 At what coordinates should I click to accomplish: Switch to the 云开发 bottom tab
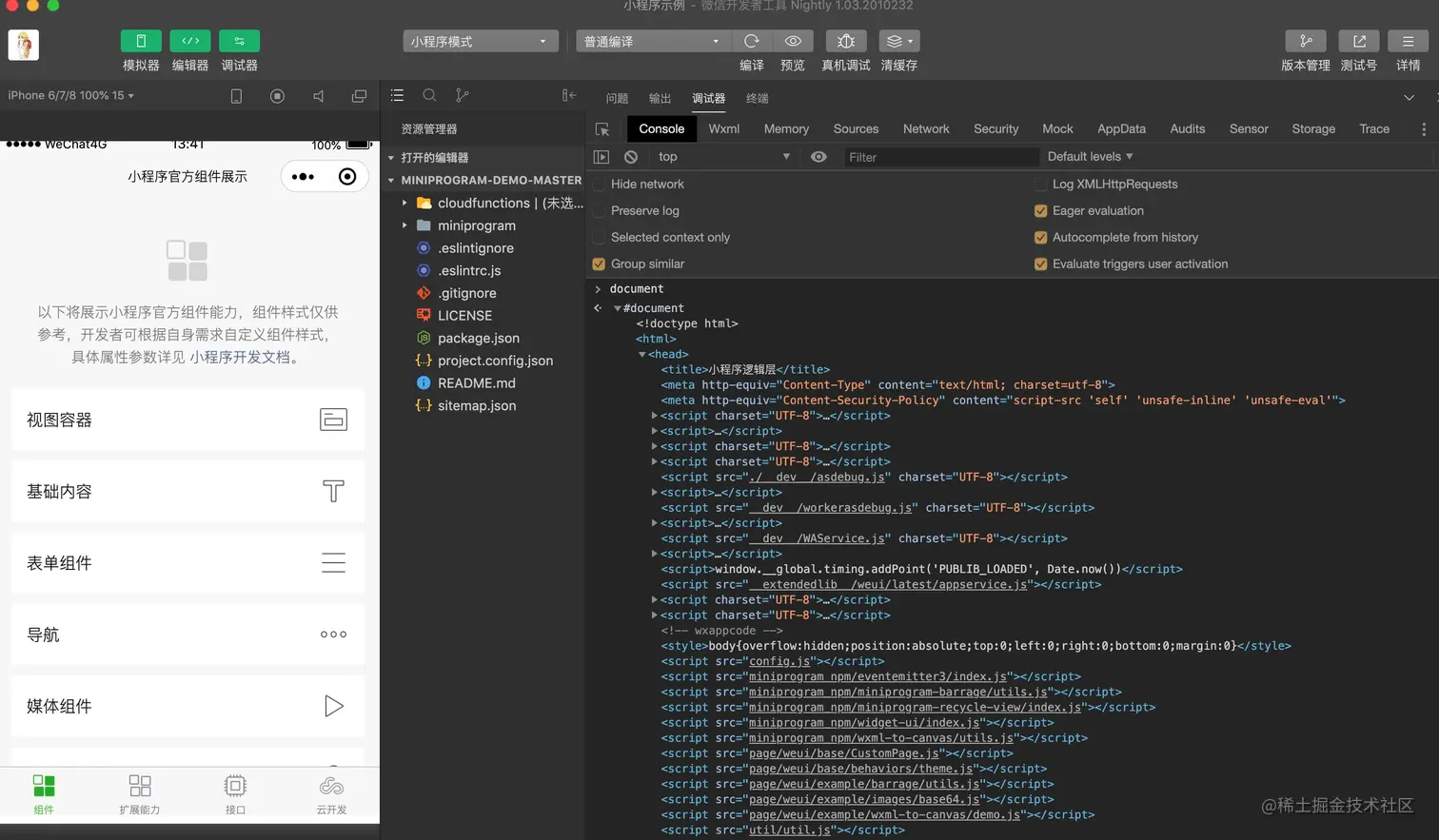331,793
